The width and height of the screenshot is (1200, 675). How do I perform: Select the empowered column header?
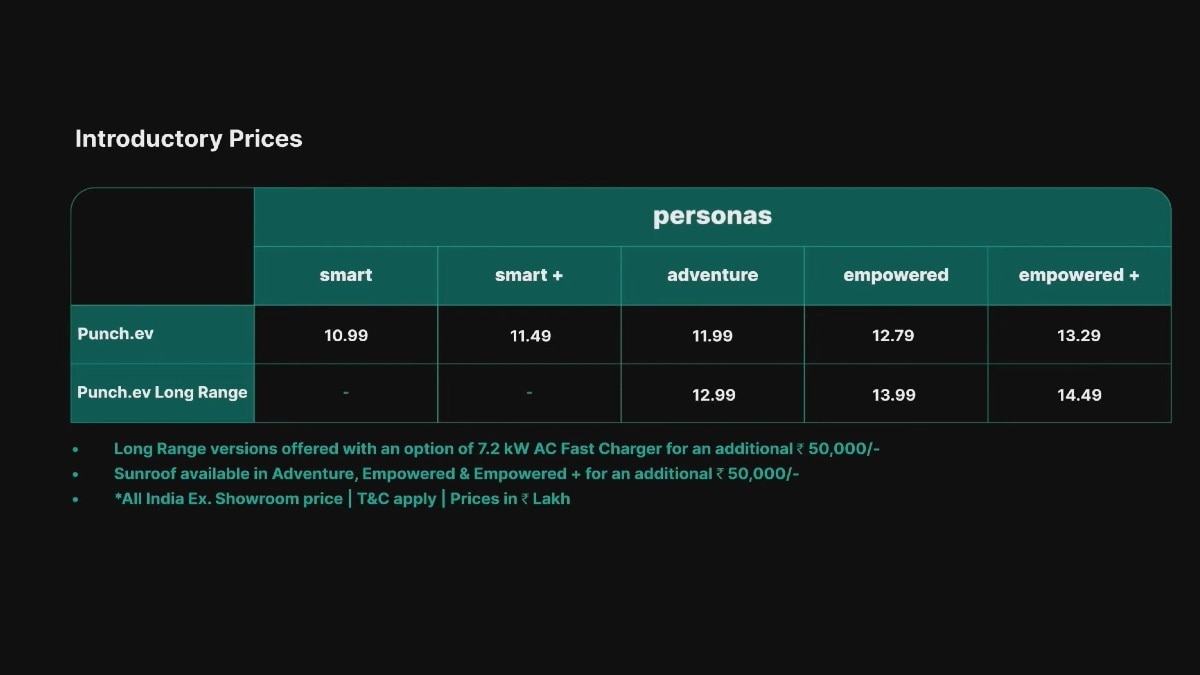[x=895, y=275]
